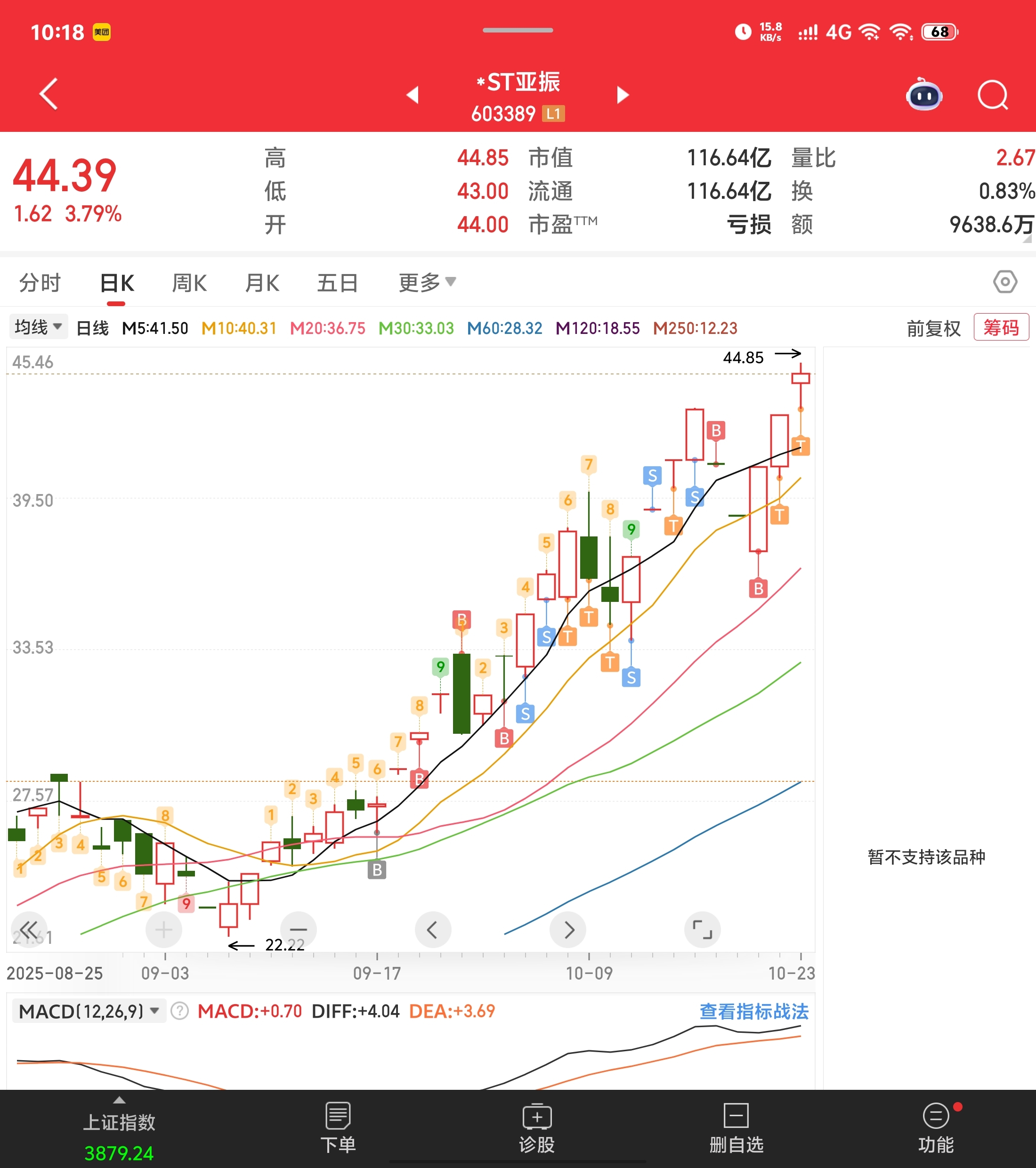Open the robot assistant icon

coord(924,95)
